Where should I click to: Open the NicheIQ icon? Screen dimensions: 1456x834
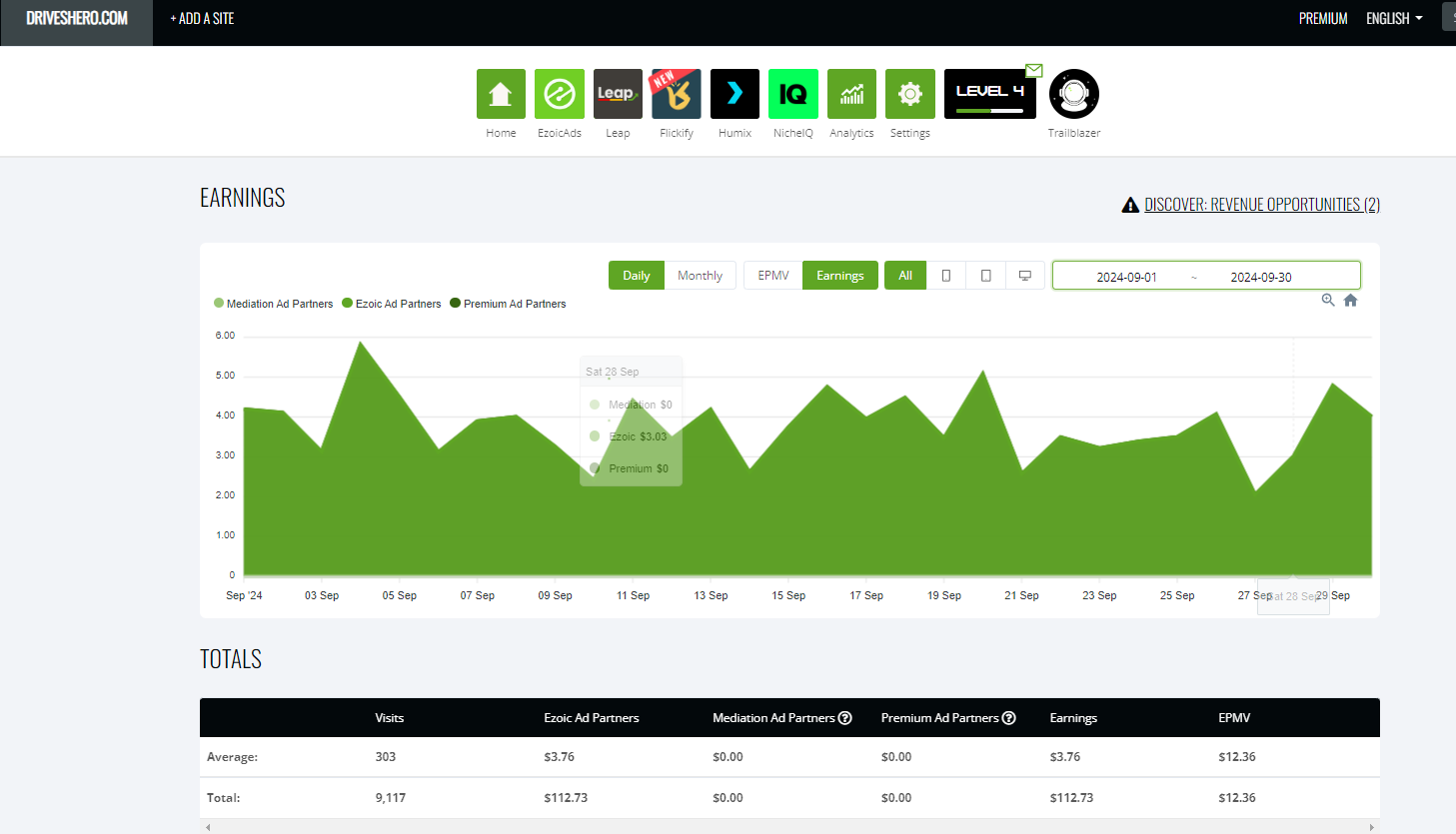click(x=793, y=94)
